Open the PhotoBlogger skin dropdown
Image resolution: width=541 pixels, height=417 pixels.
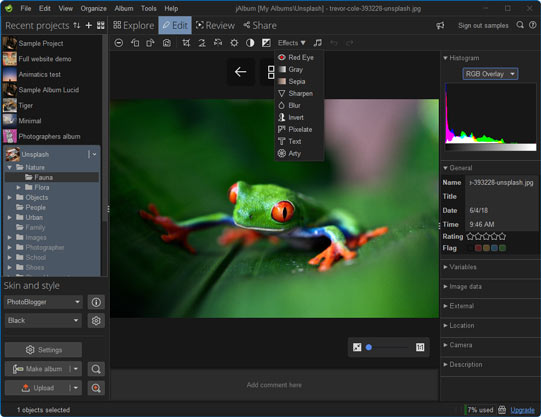(43, 302)
